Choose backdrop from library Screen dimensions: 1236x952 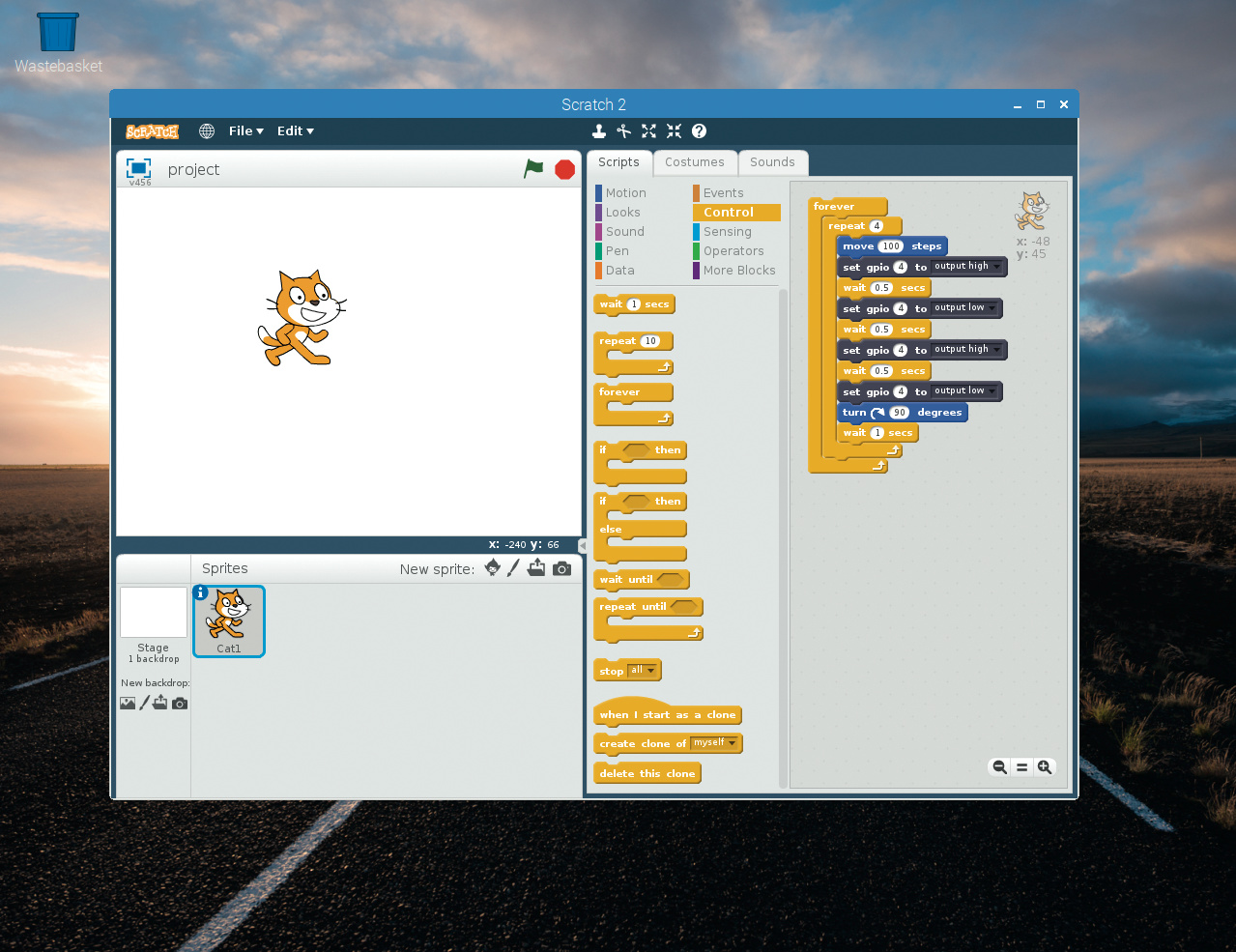click(128, 704)
